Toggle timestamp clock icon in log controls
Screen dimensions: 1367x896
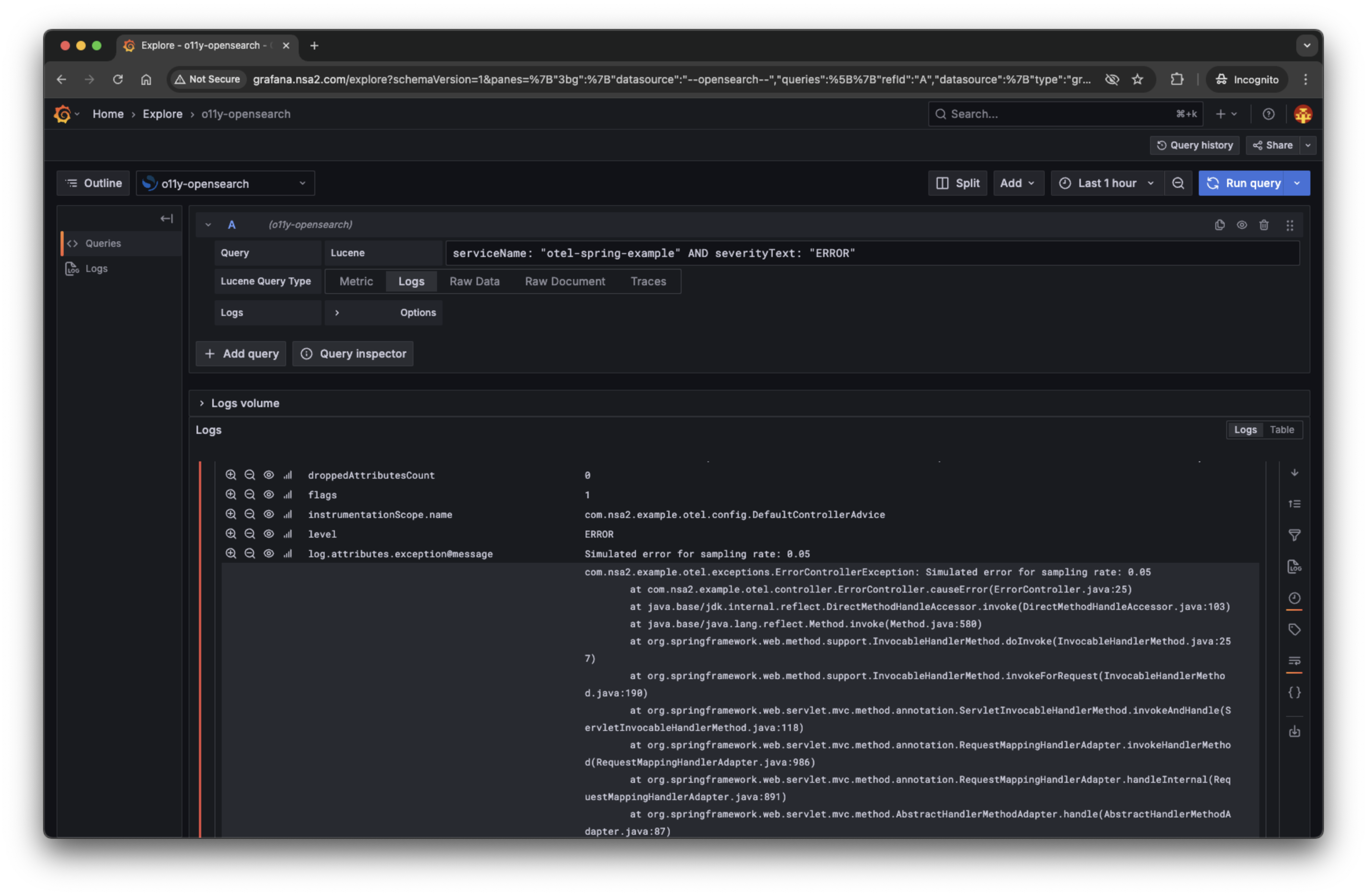pos(1294,598)
